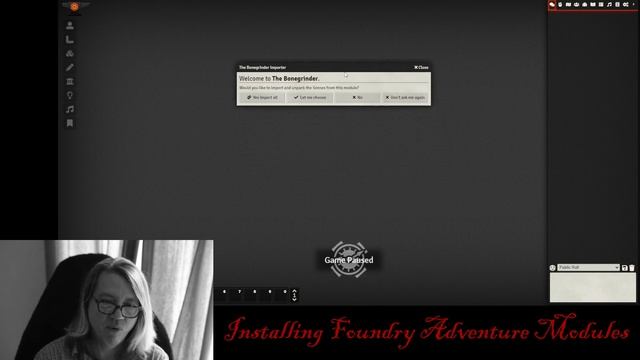Image resolution: width=640 pixels, height=360 pixels.
Task: Open the Chat Log sidebar tab
Action: (552, 4)
